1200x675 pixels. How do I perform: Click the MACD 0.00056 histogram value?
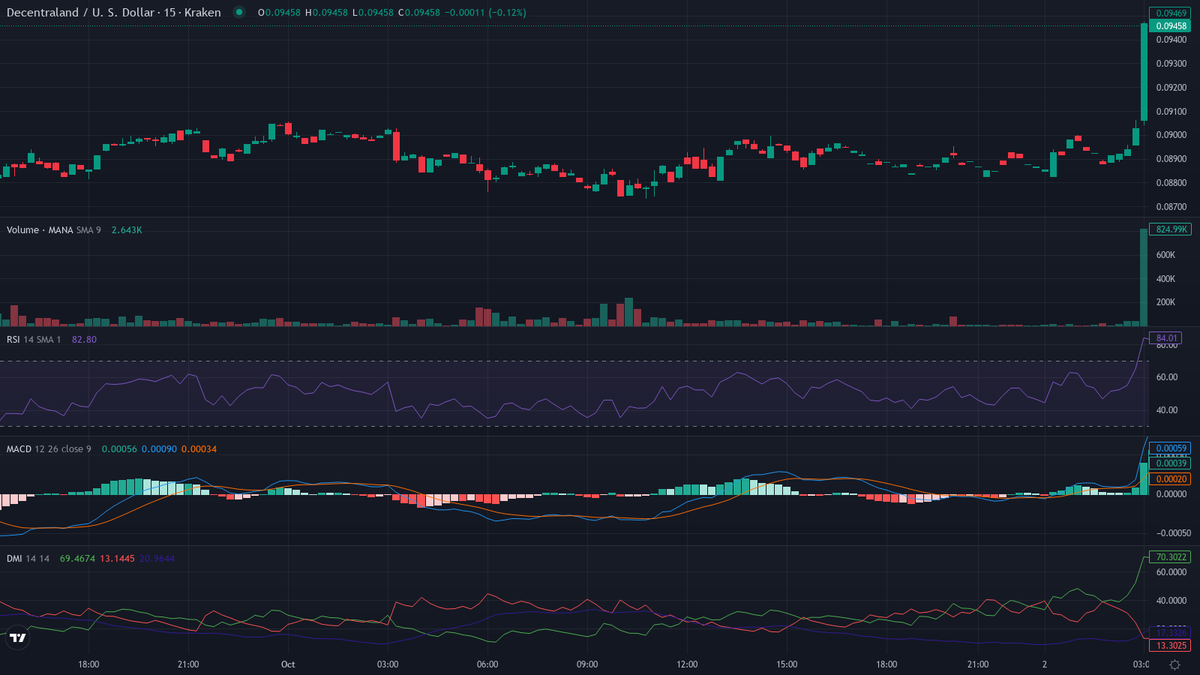(x=117, y=449)
